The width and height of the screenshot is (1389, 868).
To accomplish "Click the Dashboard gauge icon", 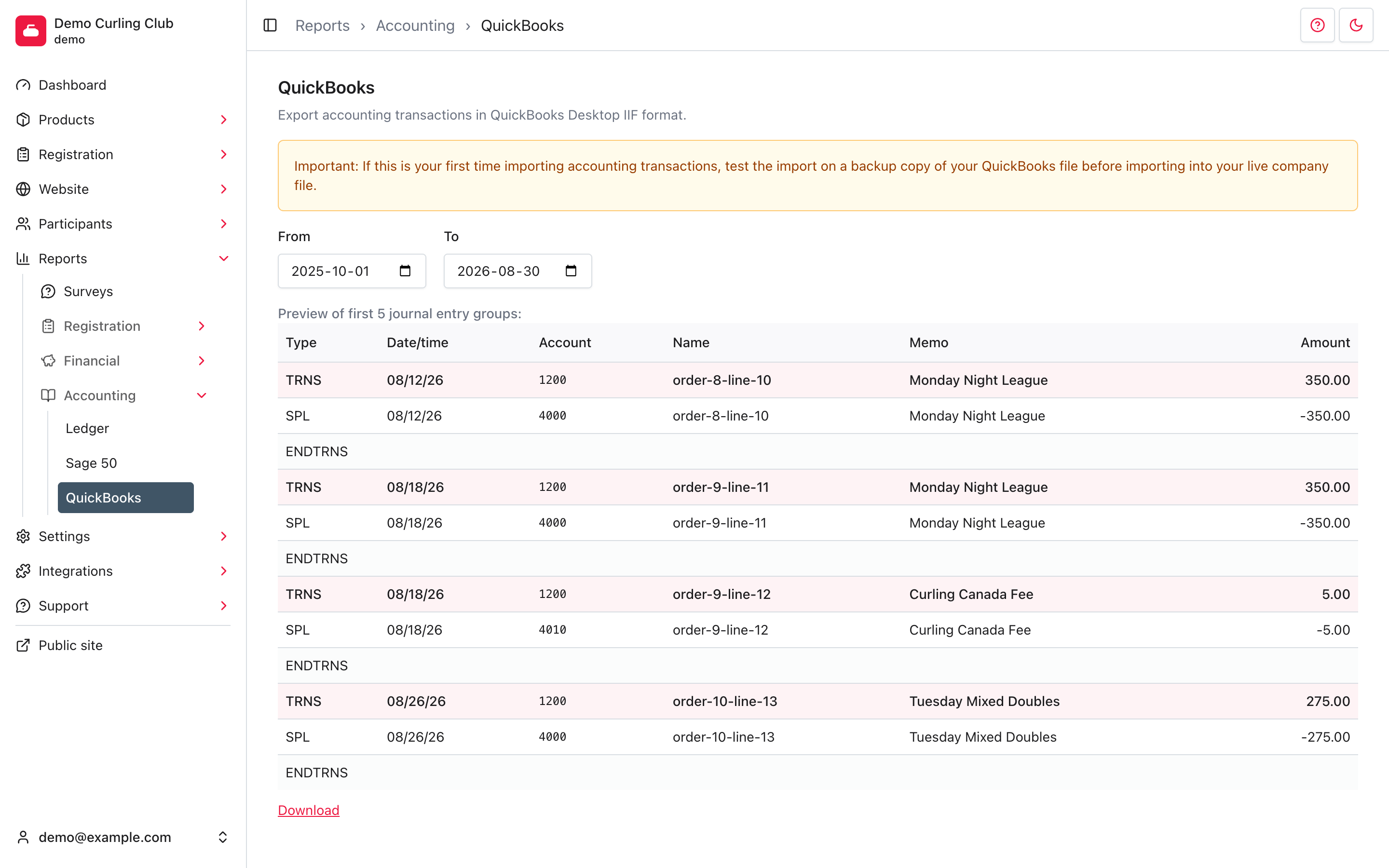I will click(23, 85).
